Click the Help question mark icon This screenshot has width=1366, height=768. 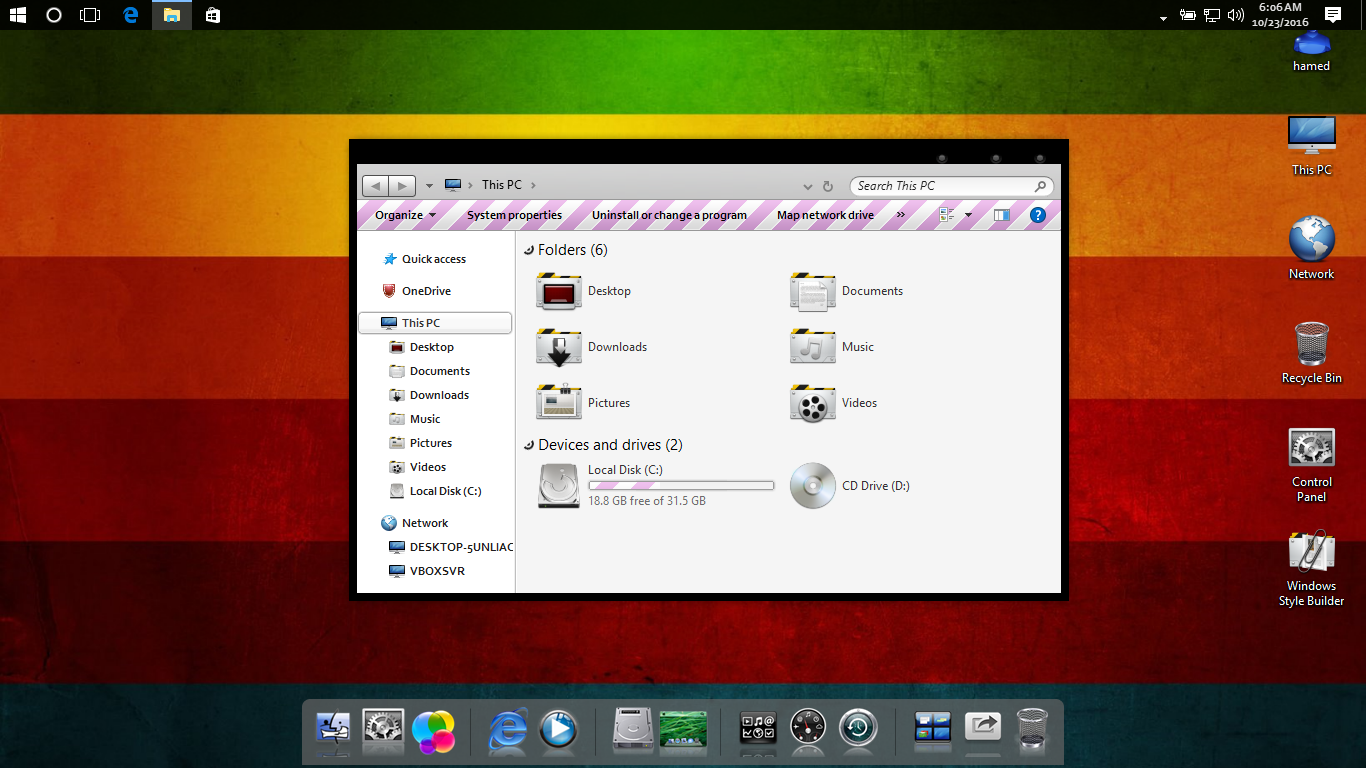[x=1037, y=215]
